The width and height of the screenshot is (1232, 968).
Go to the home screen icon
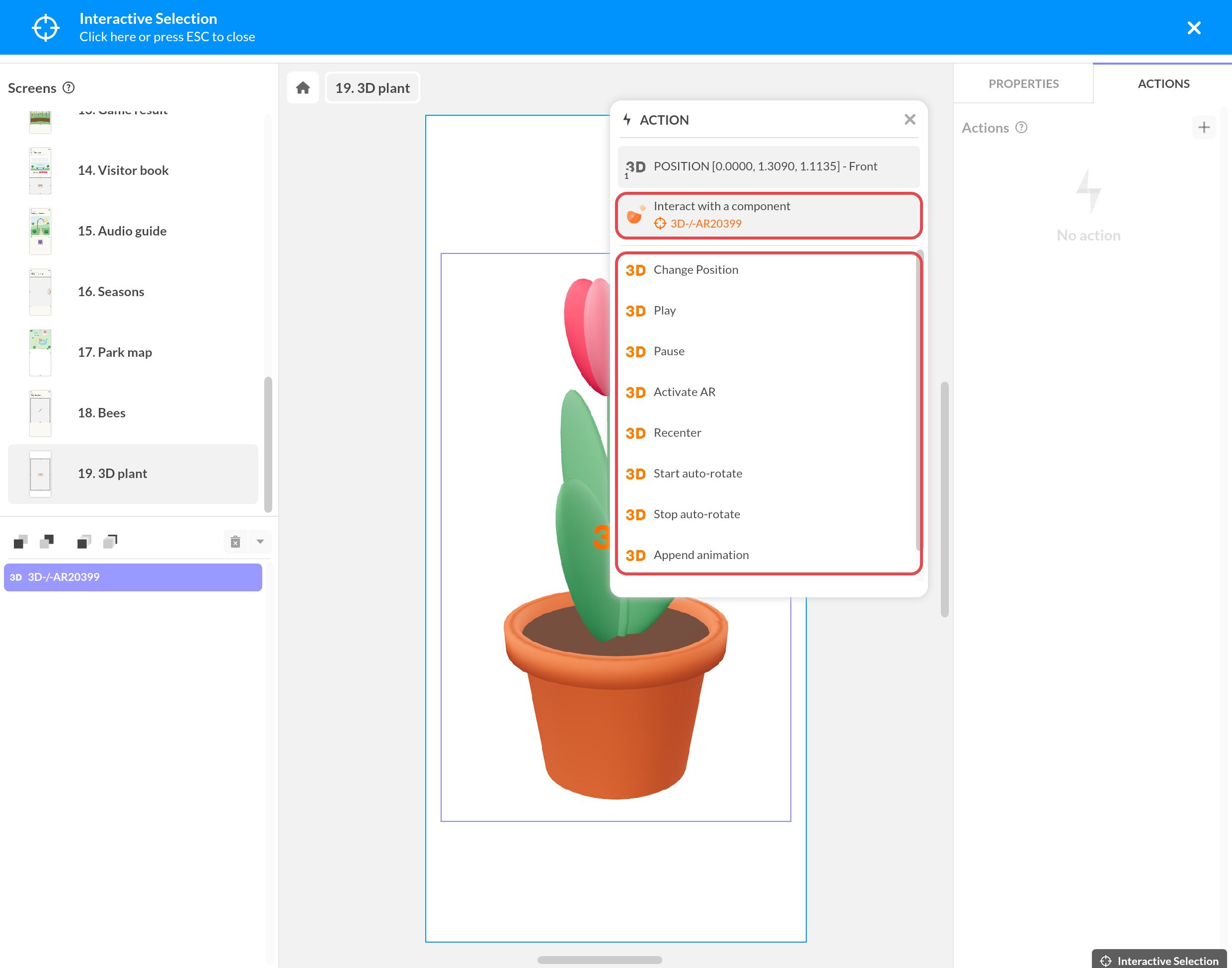303,88
